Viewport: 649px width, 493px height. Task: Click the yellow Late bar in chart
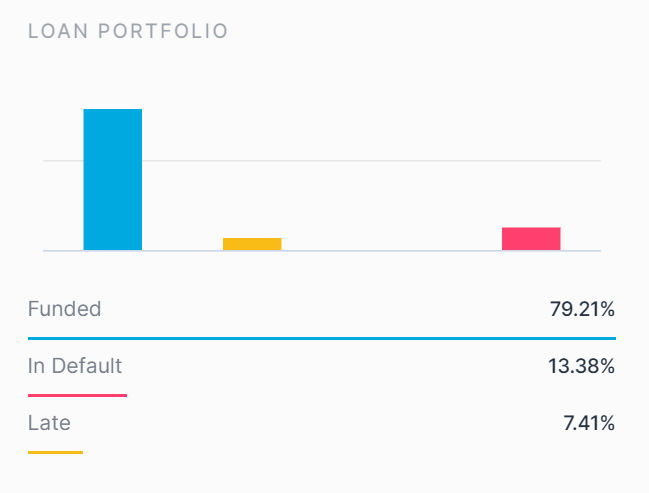click(252, 244)
